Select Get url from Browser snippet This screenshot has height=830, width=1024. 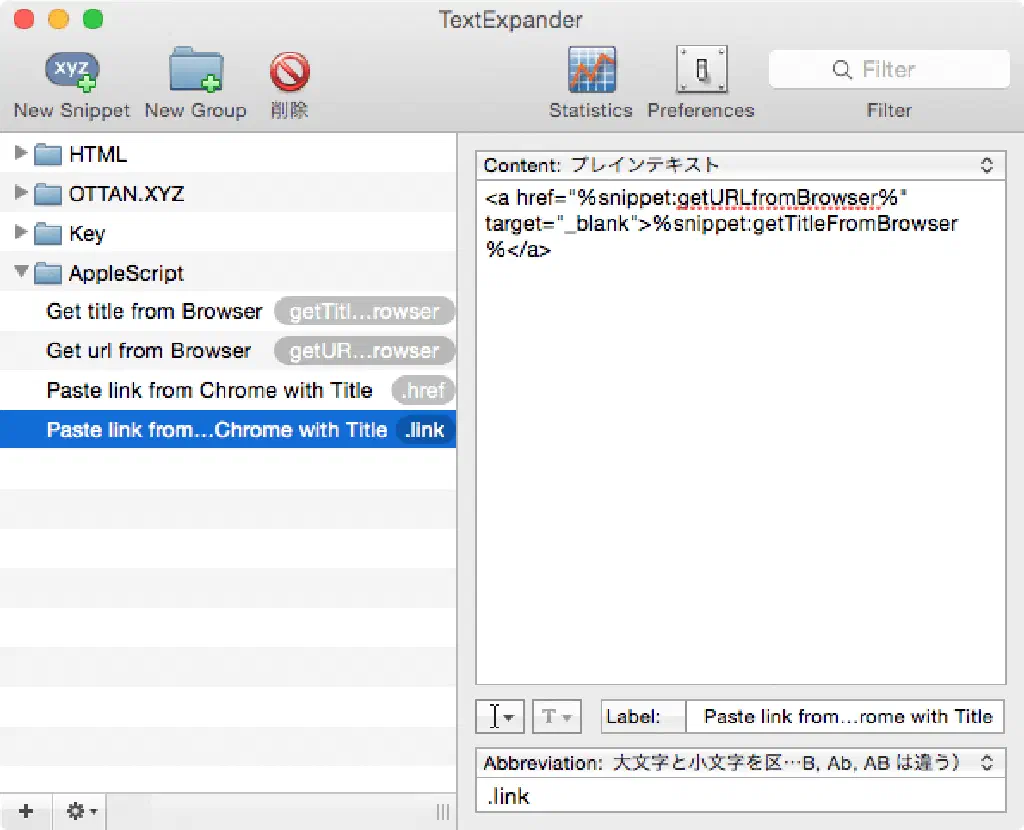149,351
